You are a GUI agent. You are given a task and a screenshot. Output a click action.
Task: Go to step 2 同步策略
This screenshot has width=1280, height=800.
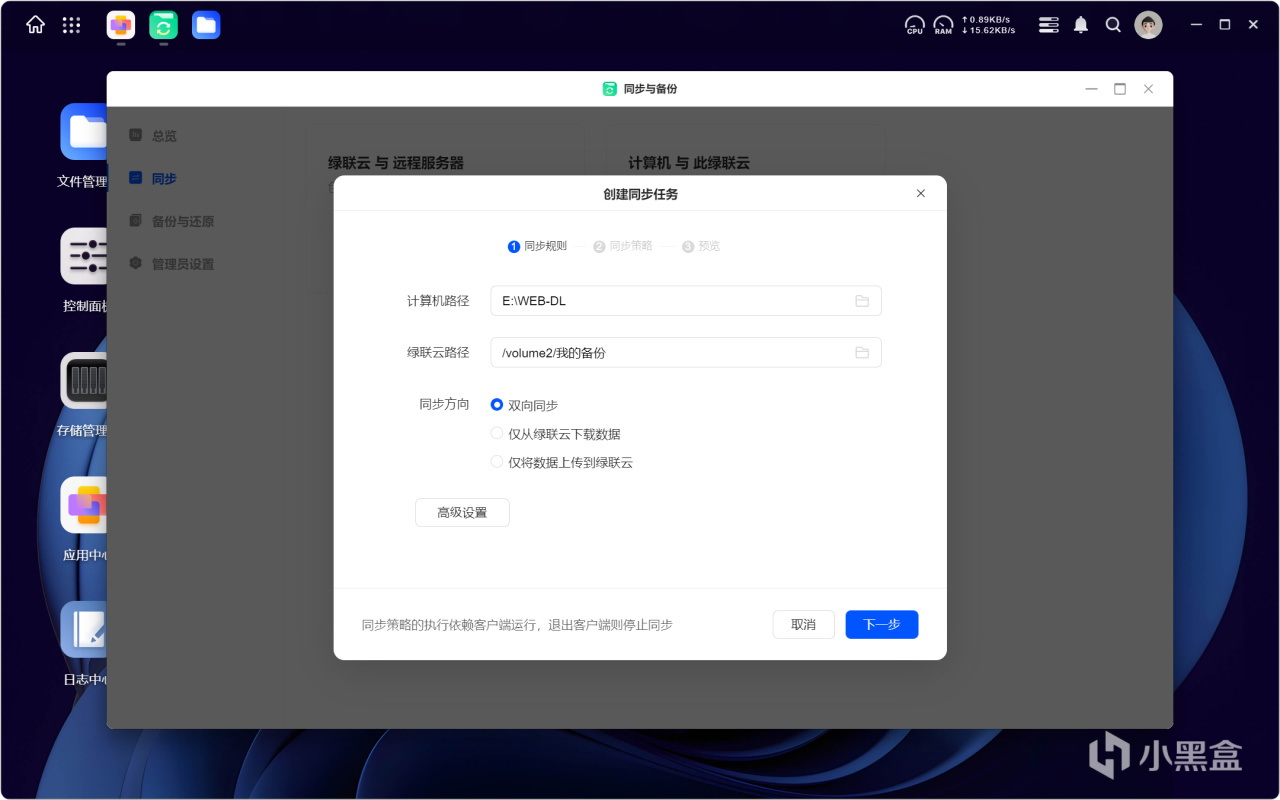pyautogui.click(x=623, y=246)
